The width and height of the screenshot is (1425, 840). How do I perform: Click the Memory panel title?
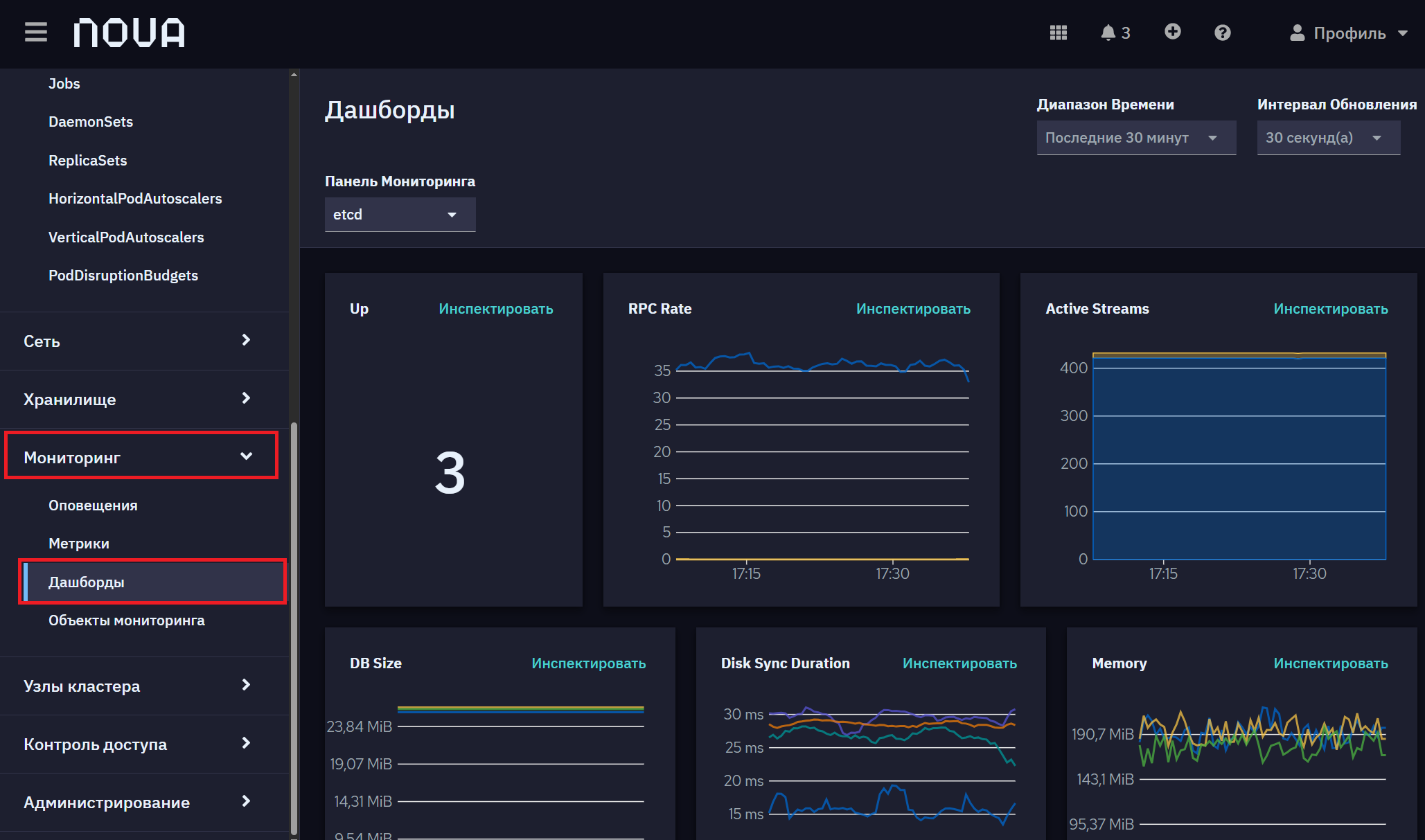click(x=1119, y=663)
